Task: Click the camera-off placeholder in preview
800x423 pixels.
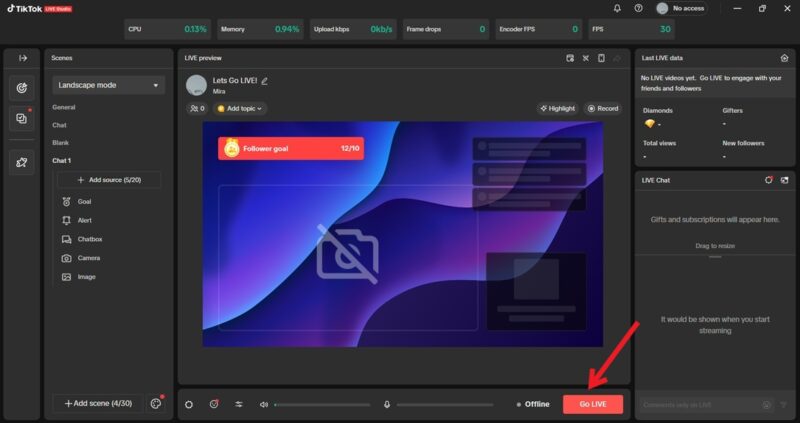Action: (x=347, y=254)
